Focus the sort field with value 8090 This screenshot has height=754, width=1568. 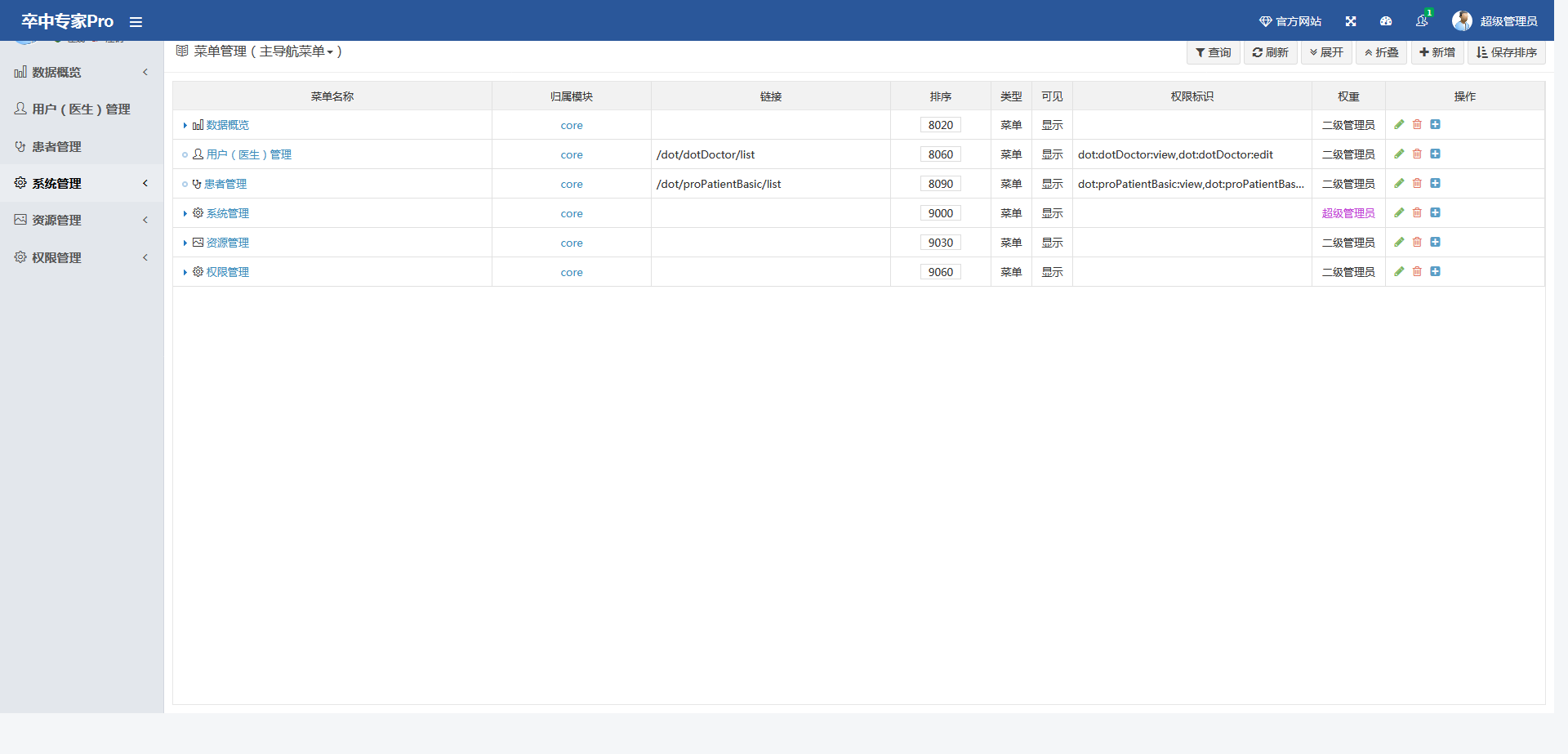coord(941,184)
